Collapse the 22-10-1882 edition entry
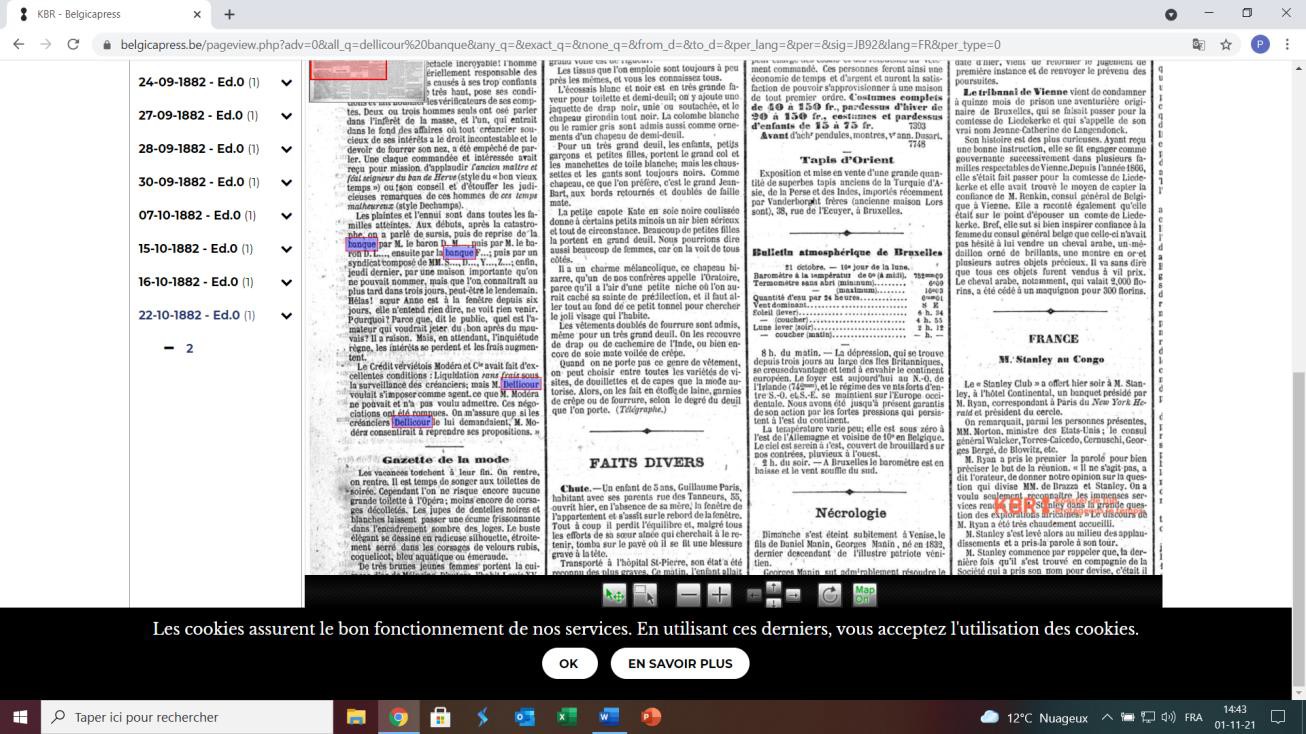This screenshot has height=734, width=1306. pyautogui.click(x=286, y=314)
